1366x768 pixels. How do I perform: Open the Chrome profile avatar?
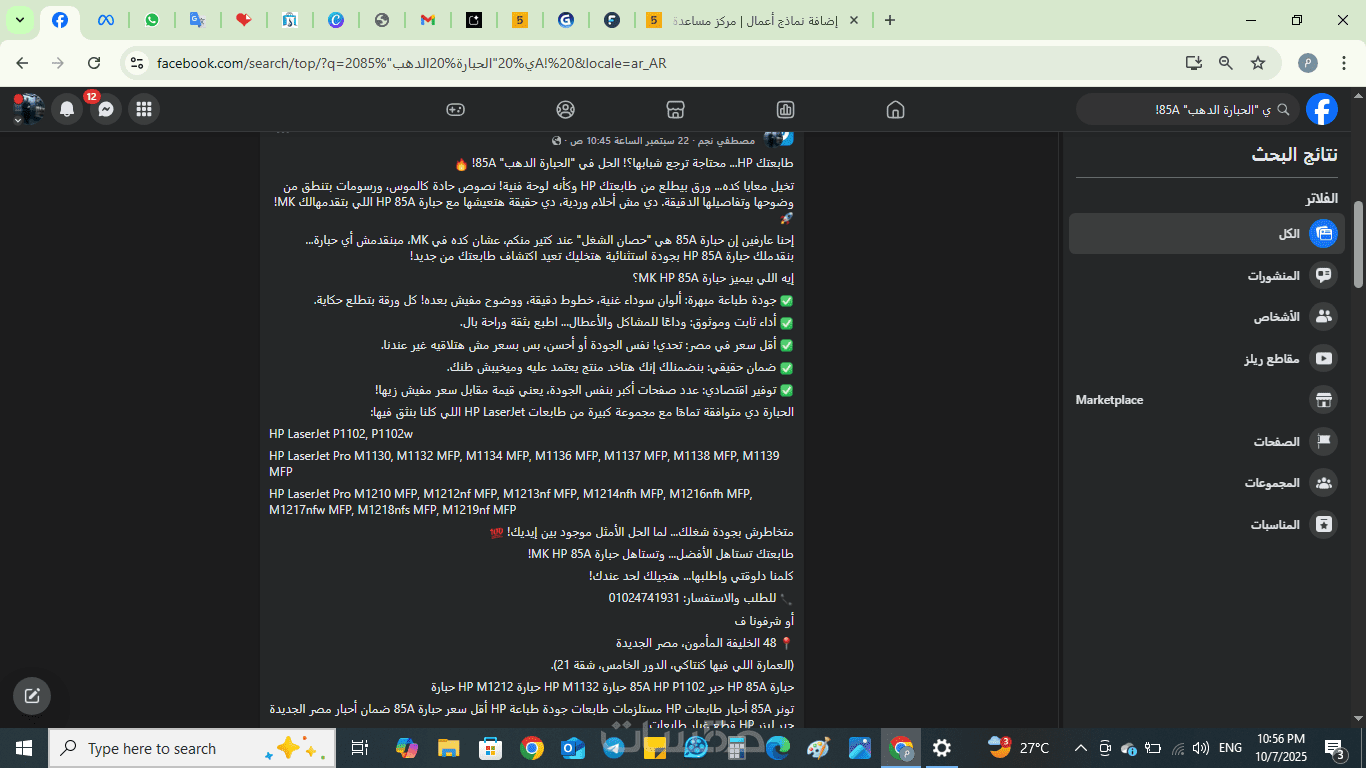(x=1308, y=63)
